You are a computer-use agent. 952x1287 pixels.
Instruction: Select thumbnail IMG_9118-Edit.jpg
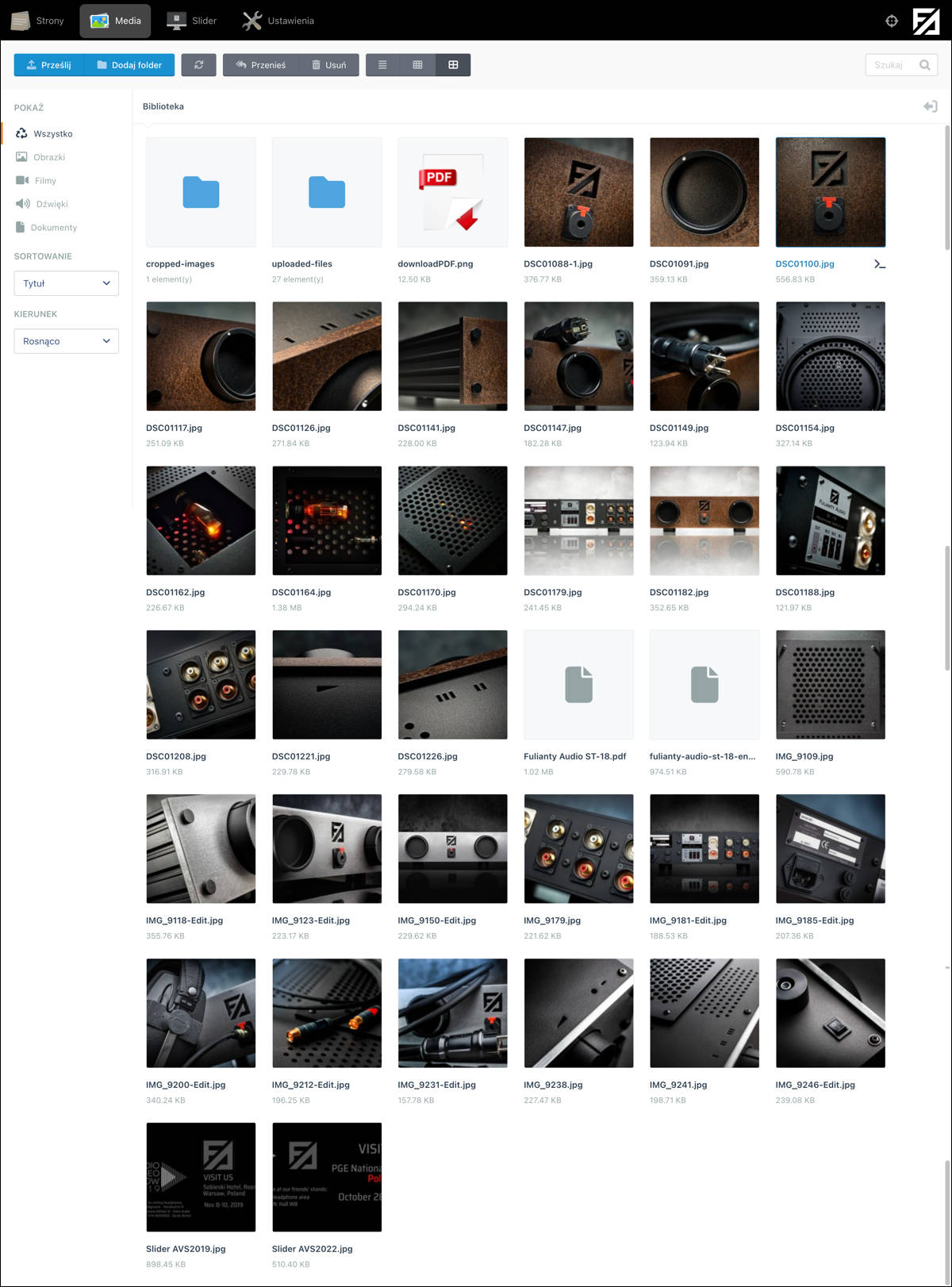pyautogui.click(x=201, y=849)
